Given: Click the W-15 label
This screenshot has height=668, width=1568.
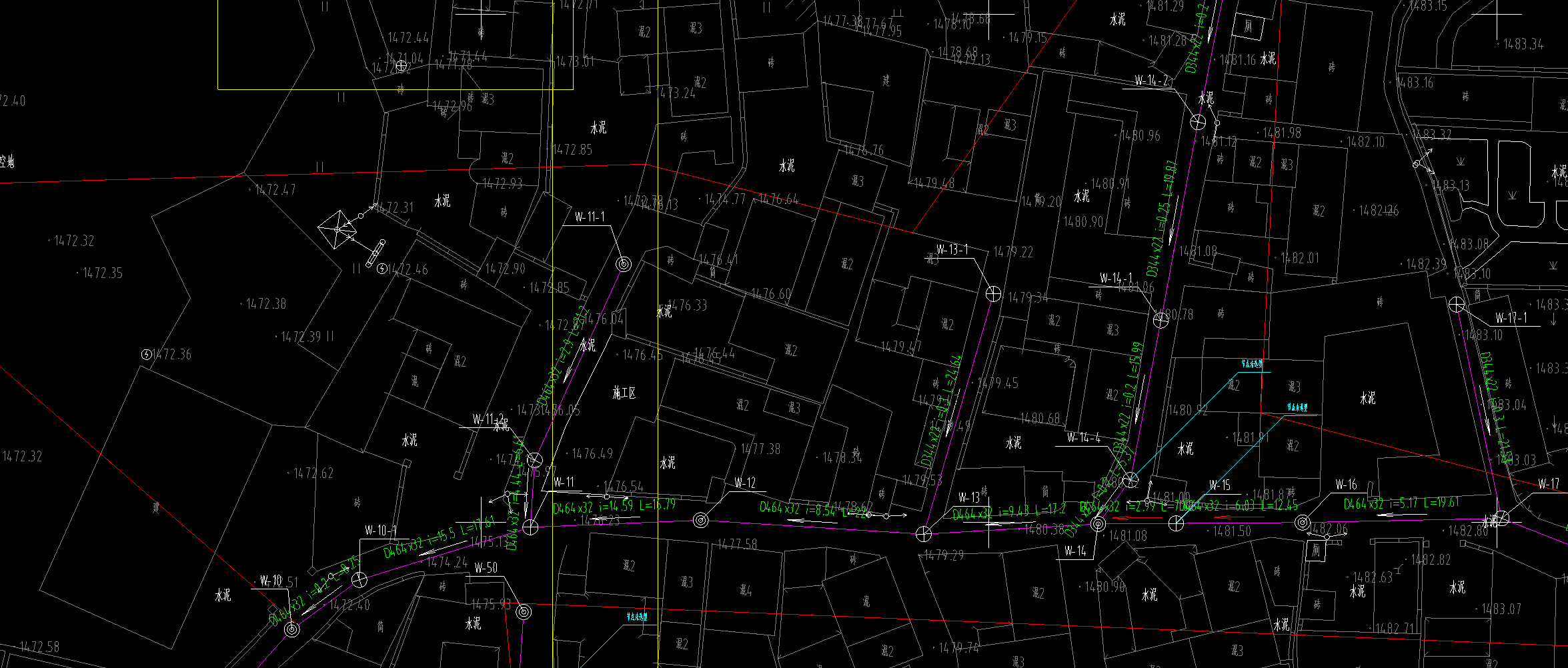Looking at the screenshot, I should point(1220,485).
